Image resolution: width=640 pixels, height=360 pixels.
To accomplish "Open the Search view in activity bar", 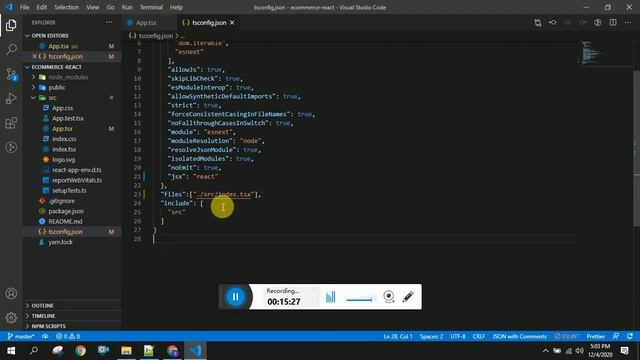I will coord(11,50).
